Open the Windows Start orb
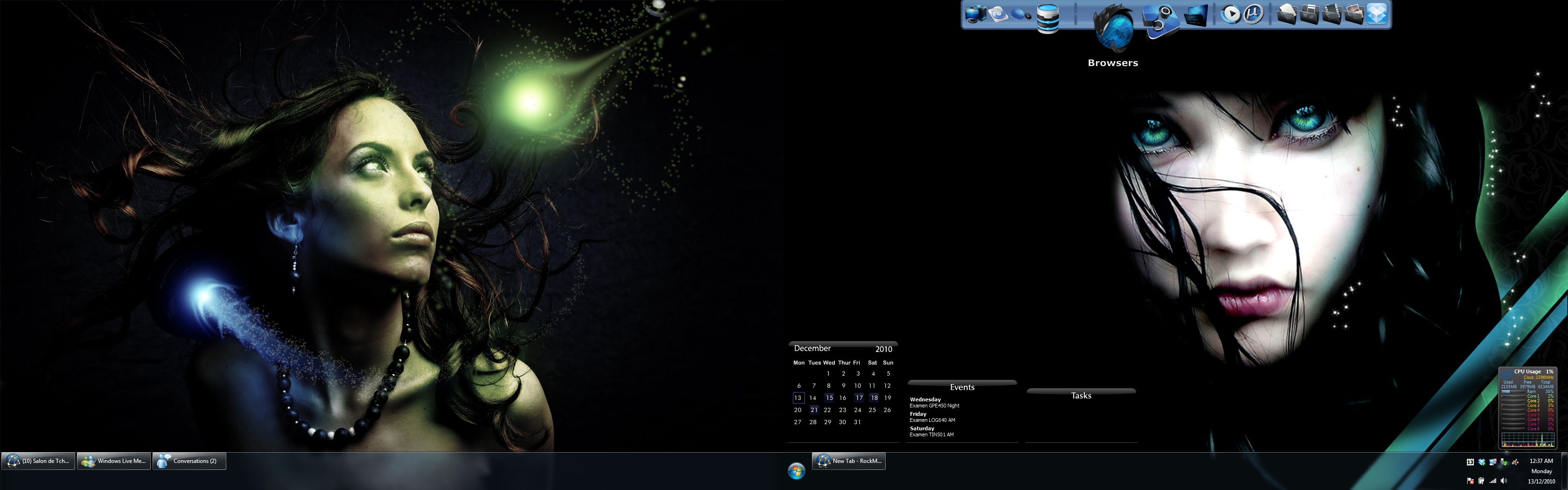This screenshot has height=490, width=1568. click(x=796, y=470)
